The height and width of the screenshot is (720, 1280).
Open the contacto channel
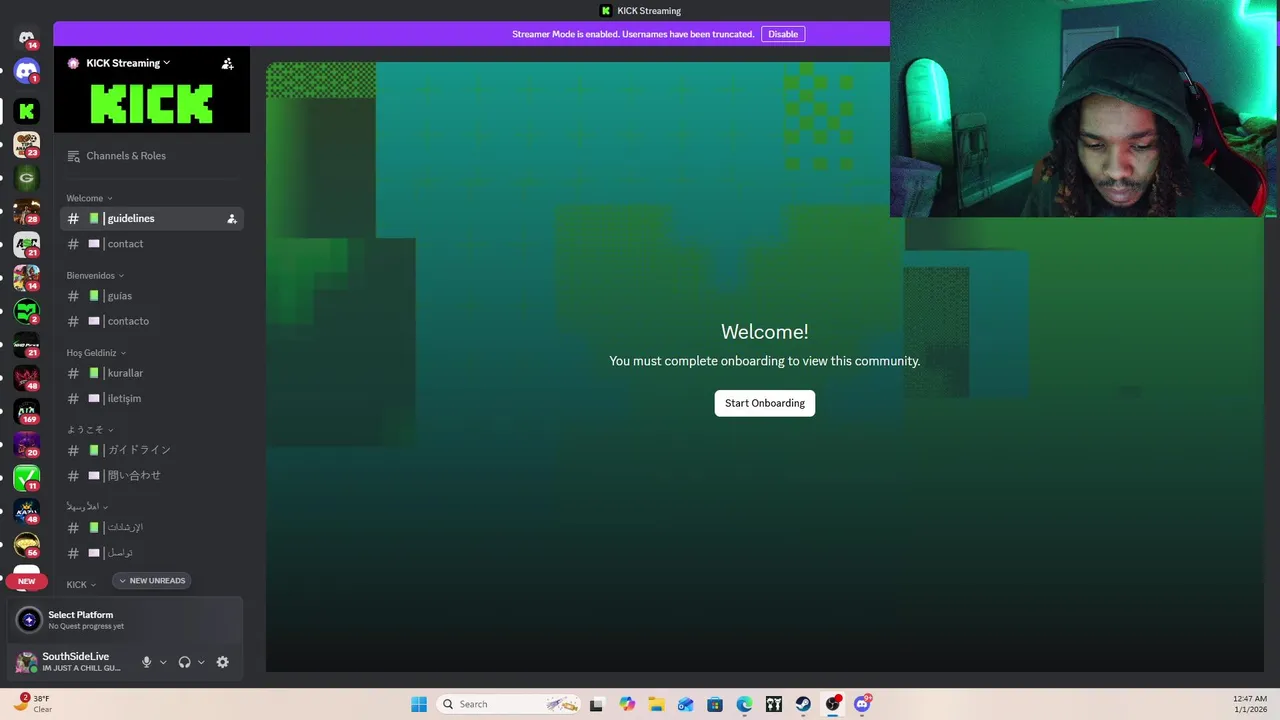[151, 321]
